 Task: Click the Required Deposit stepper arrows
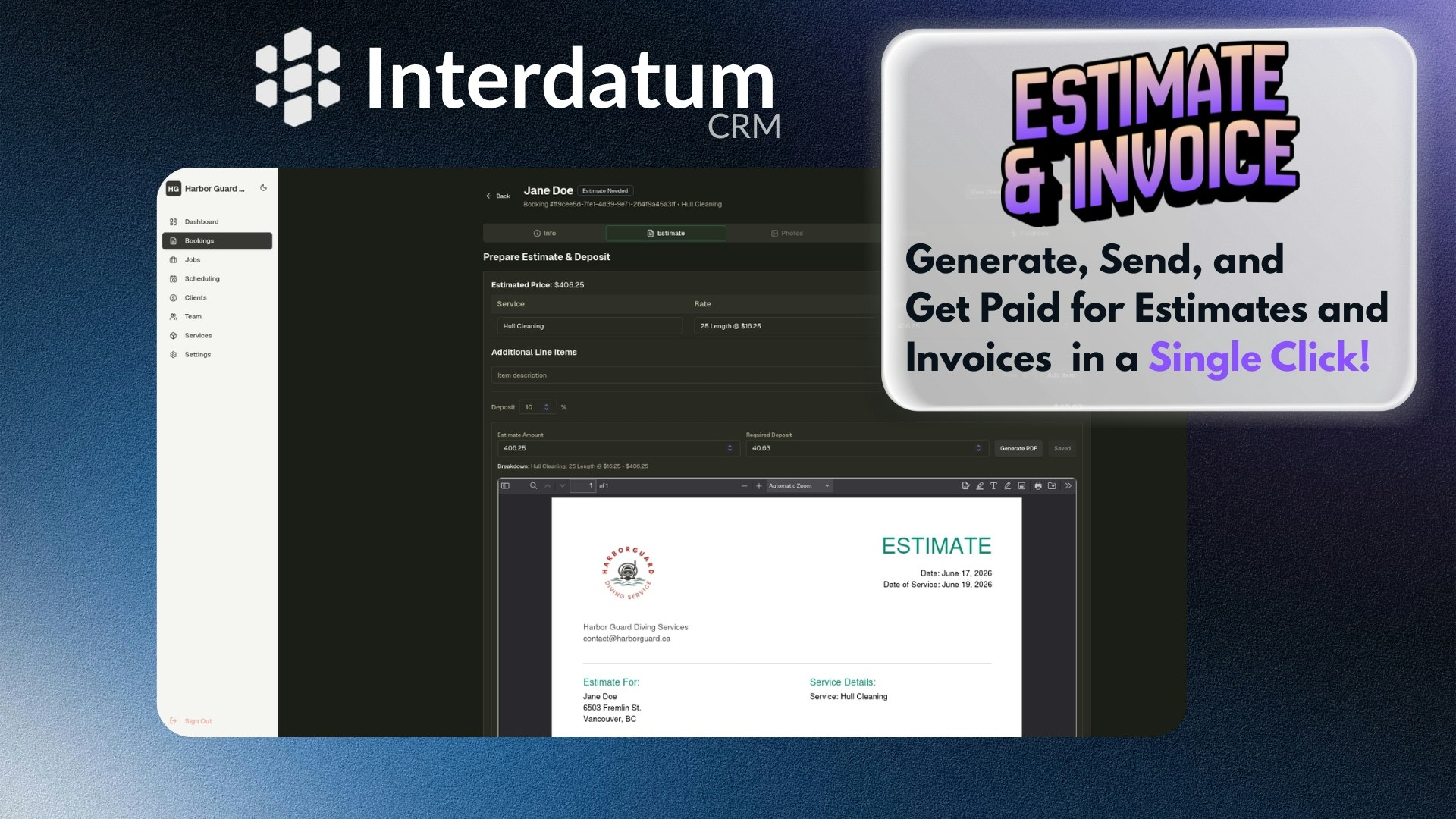tap(978, 448)
